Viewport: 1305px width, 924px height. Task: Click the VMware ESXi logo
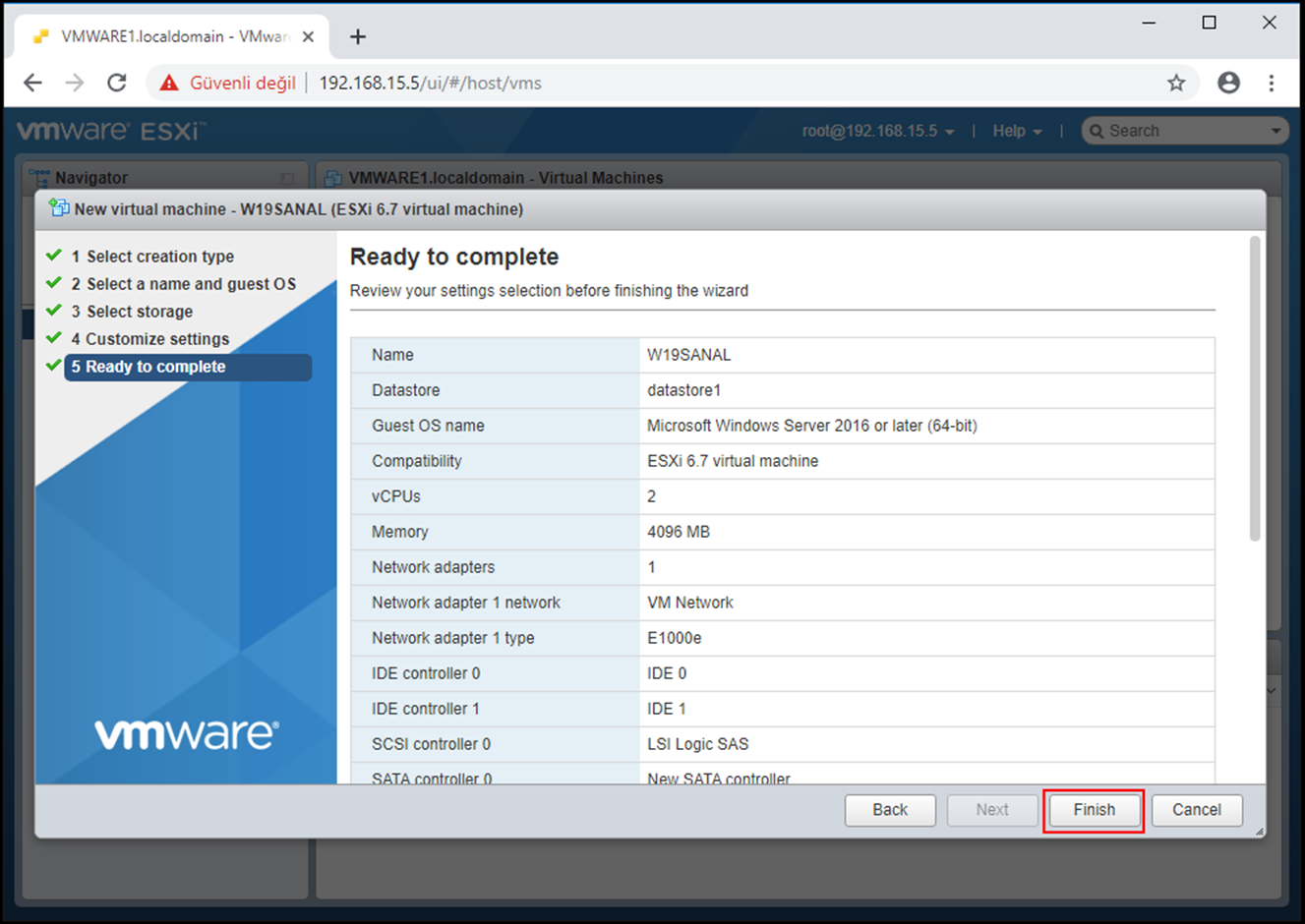(x=111, y=131)
